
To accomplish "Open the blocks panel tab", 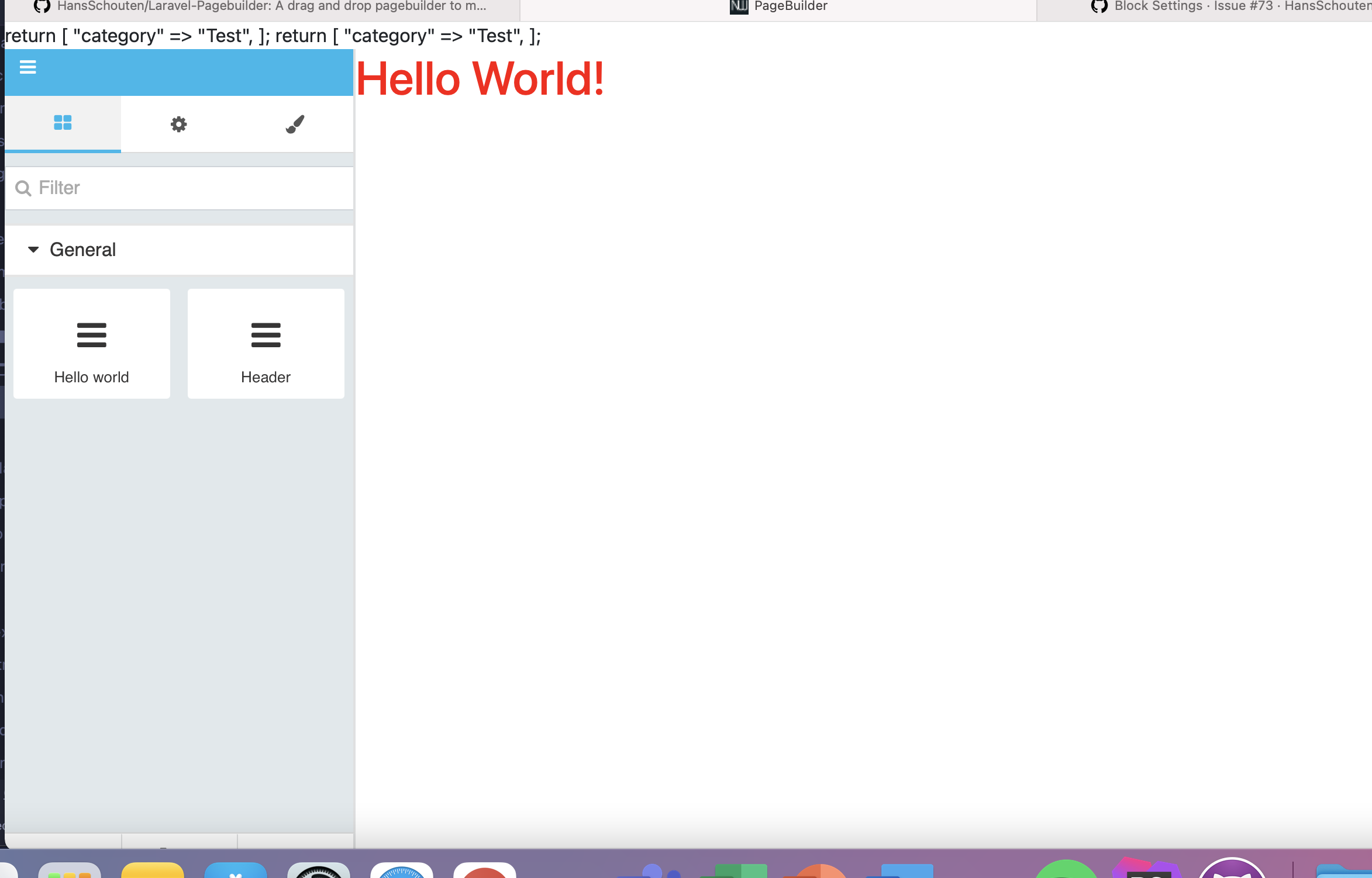I will pos(62,123).
